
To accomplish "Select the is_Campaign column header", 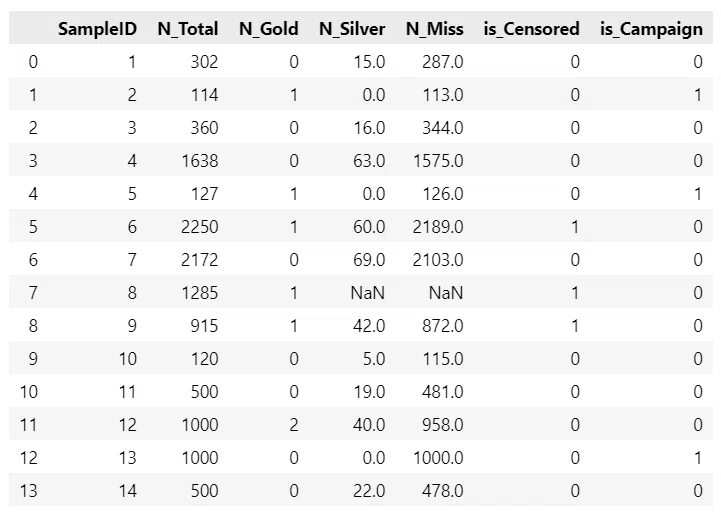I will 652,29.
